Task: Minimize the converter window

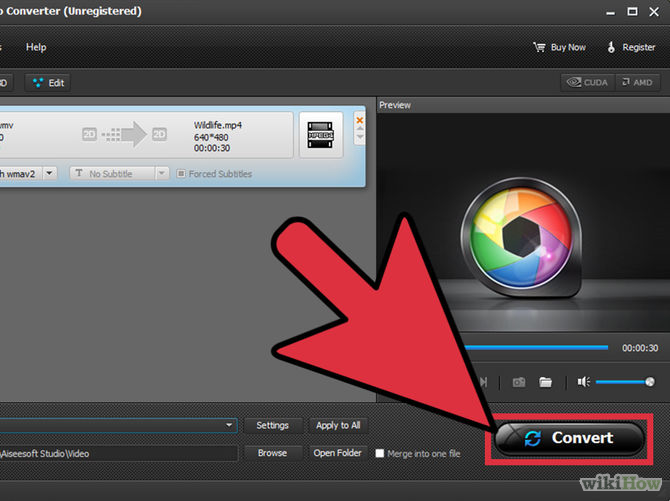Action: [x=611, y=12]
